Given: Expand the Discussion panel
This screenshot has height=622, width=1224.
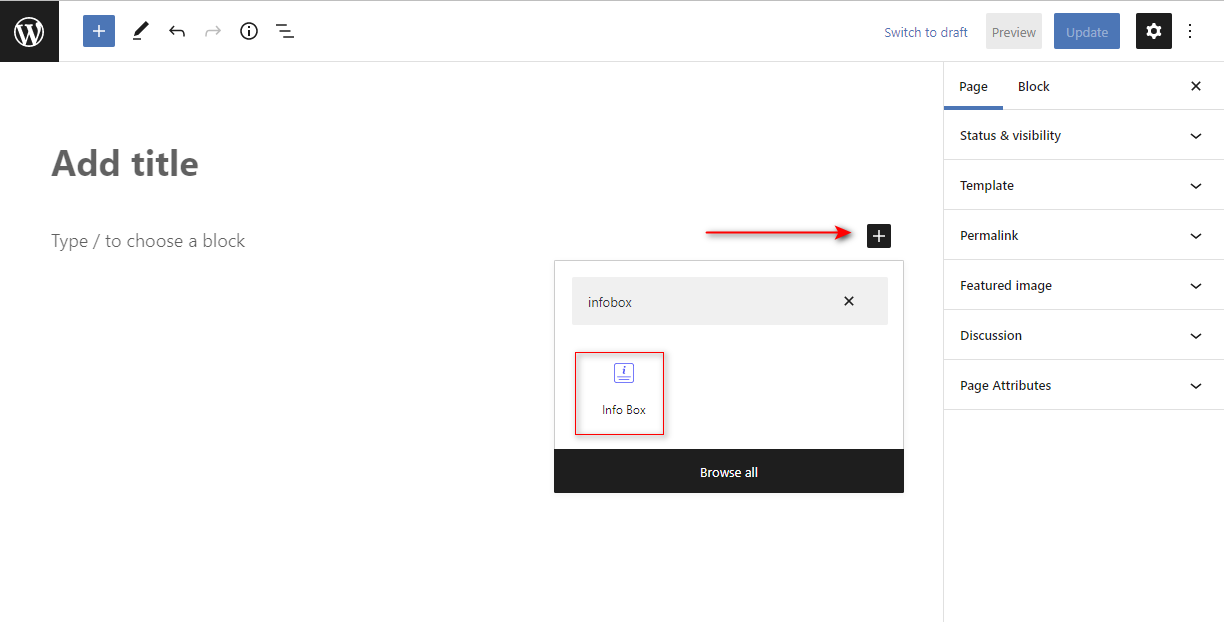Looking at the screenshot, I should pos(1084,335).
